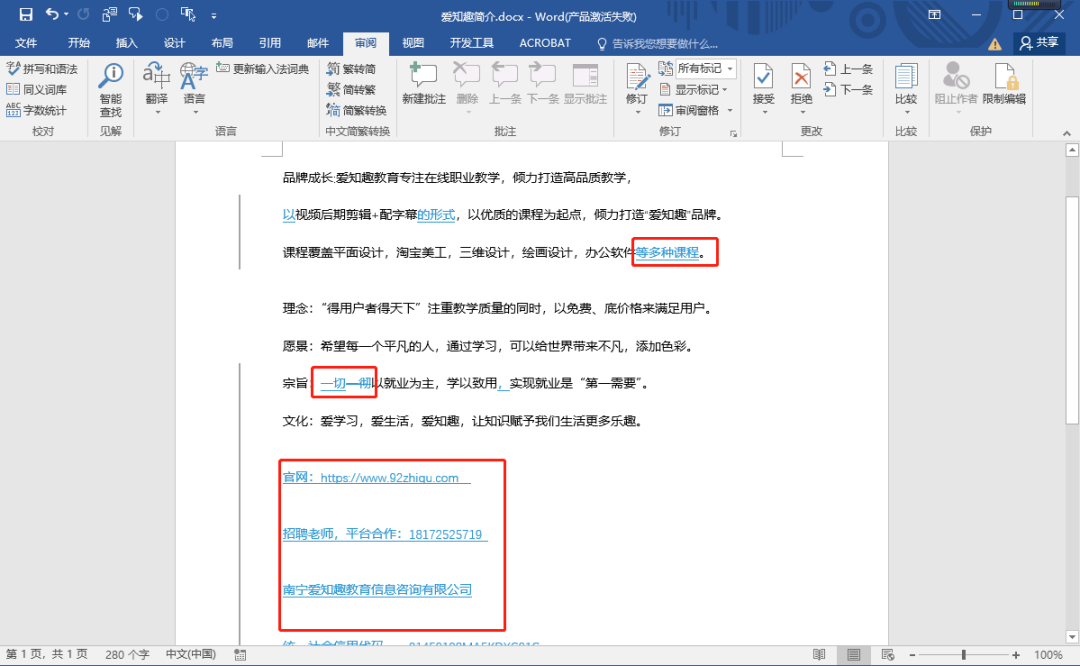Open the Translate (翻译) tool

tap(156, 88)
